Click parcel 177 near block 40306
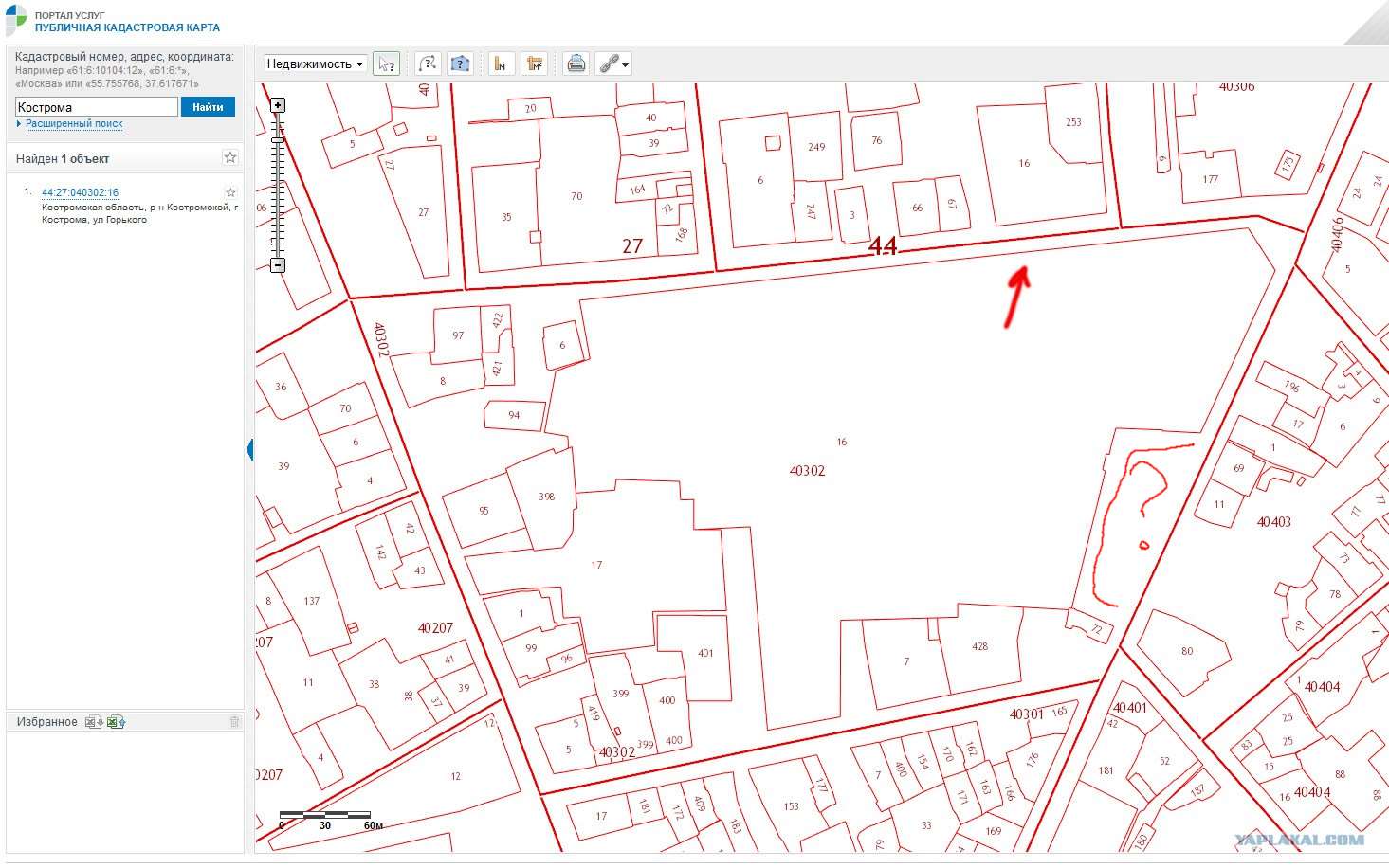Viewport: 1389px width, 868px height. 1210,179
